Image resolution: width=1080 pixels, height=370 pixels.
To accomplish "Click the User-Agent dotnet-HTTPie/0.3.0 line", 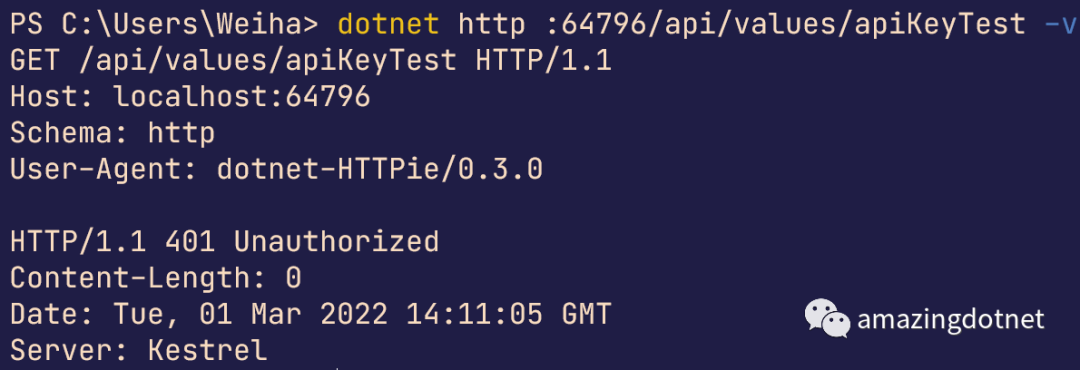I will (x=277, y=169).
